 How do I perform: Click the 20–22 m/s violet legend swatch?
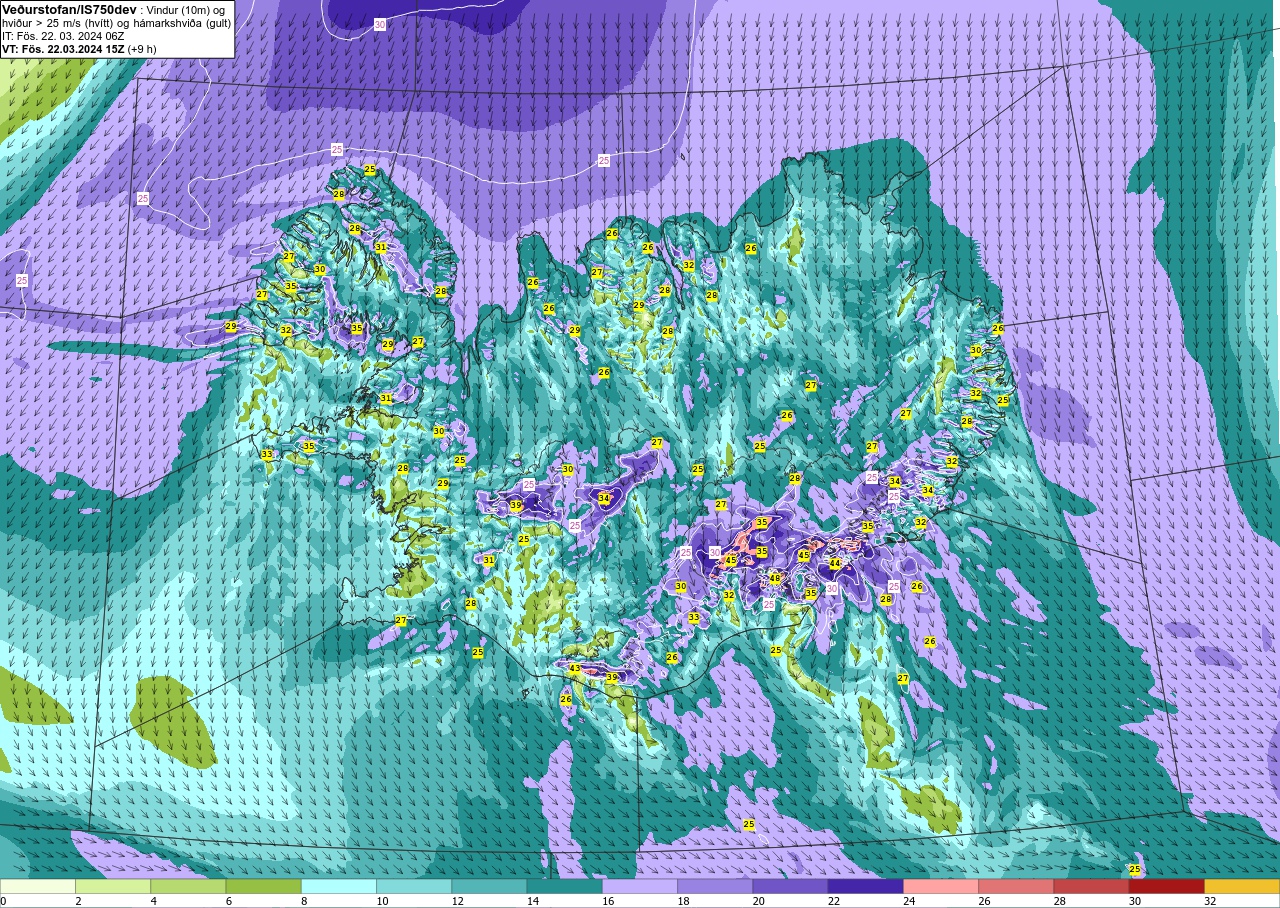pos(790,886)
